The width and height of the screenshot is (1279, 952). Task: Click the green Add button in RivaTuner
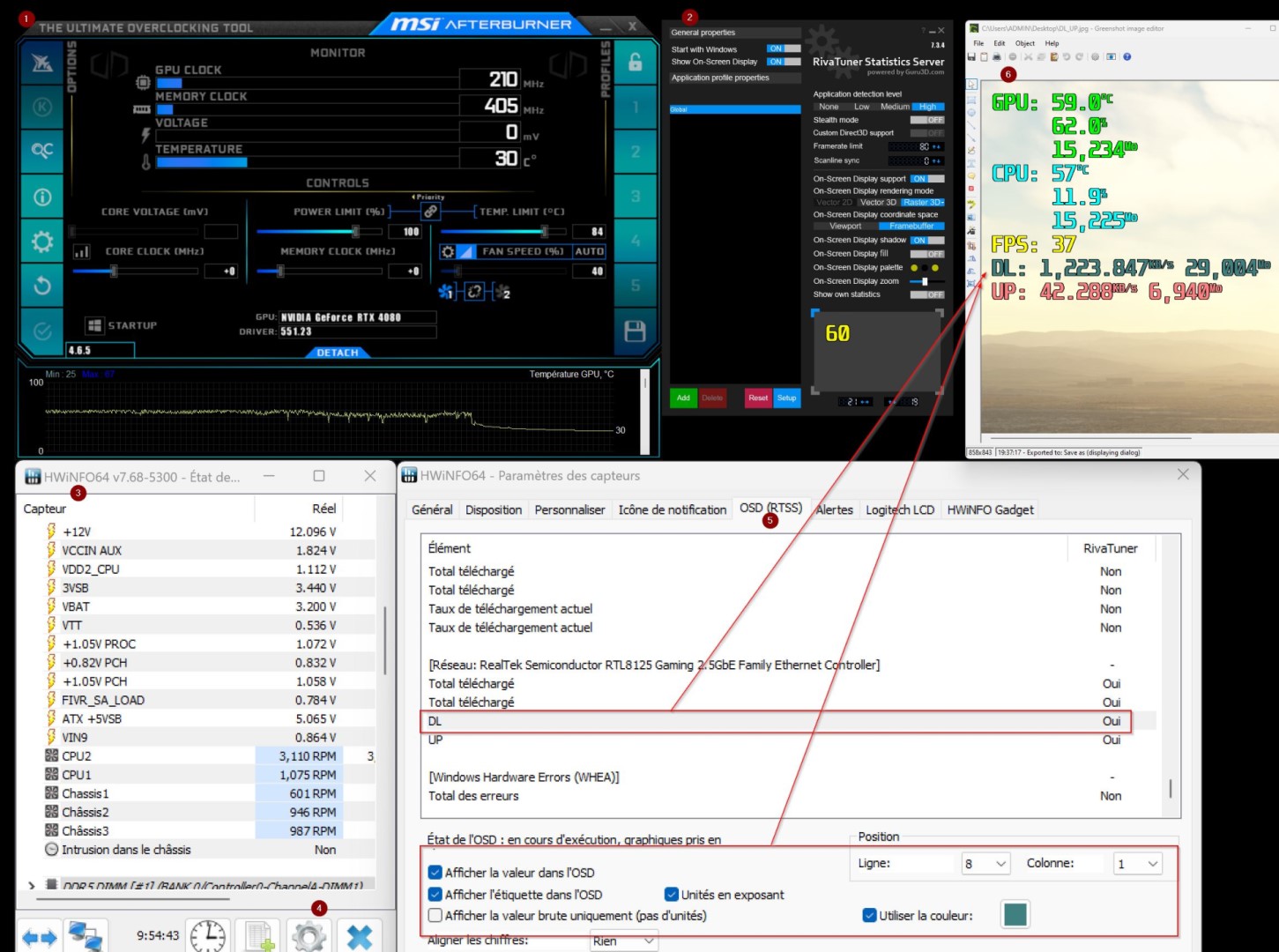pos(683,398)
